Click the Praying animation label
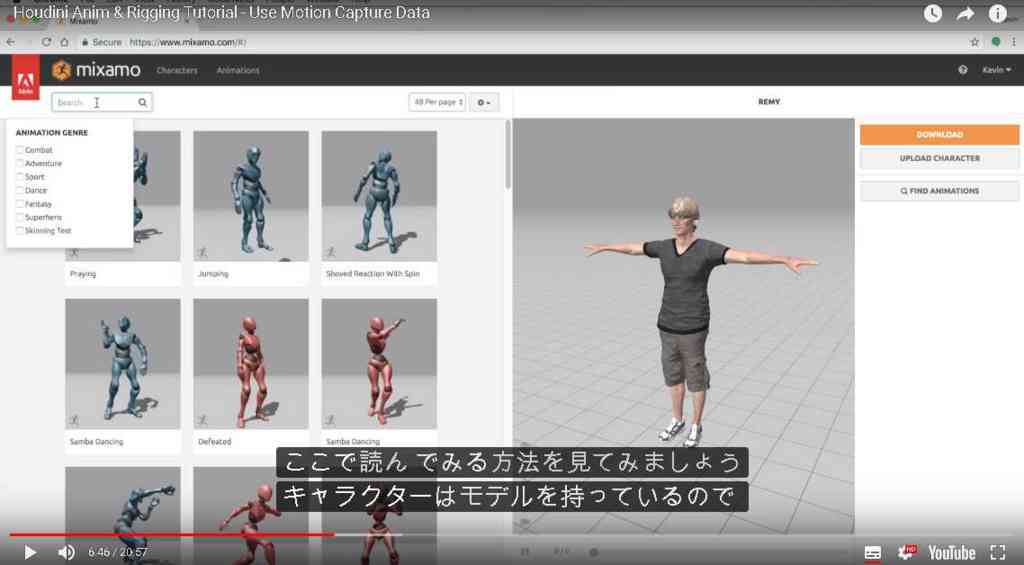Screen dimensions: 1024x565 coord(83,274)
